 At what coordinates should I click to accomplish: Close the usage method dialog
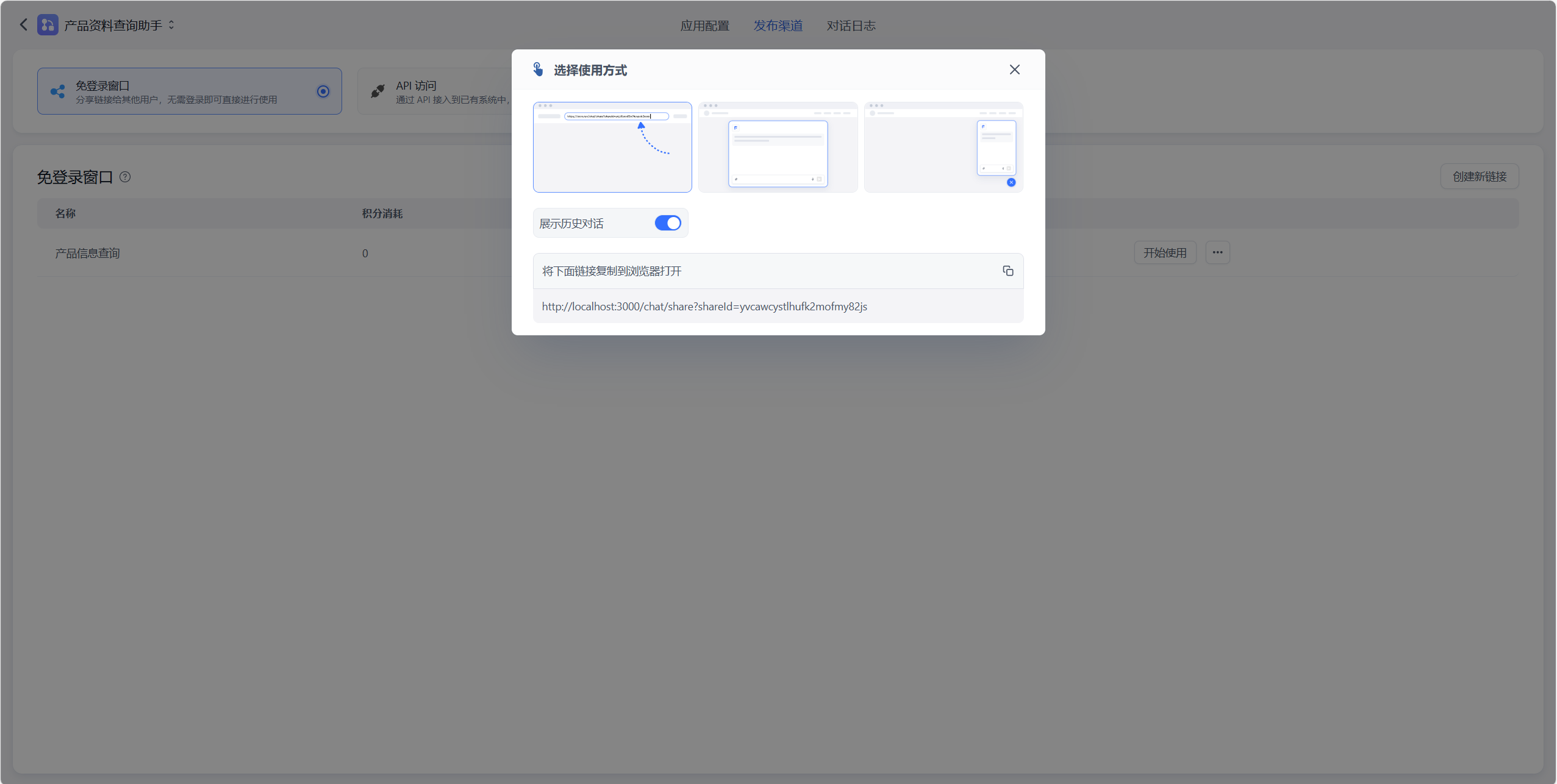coord(1014,69)
